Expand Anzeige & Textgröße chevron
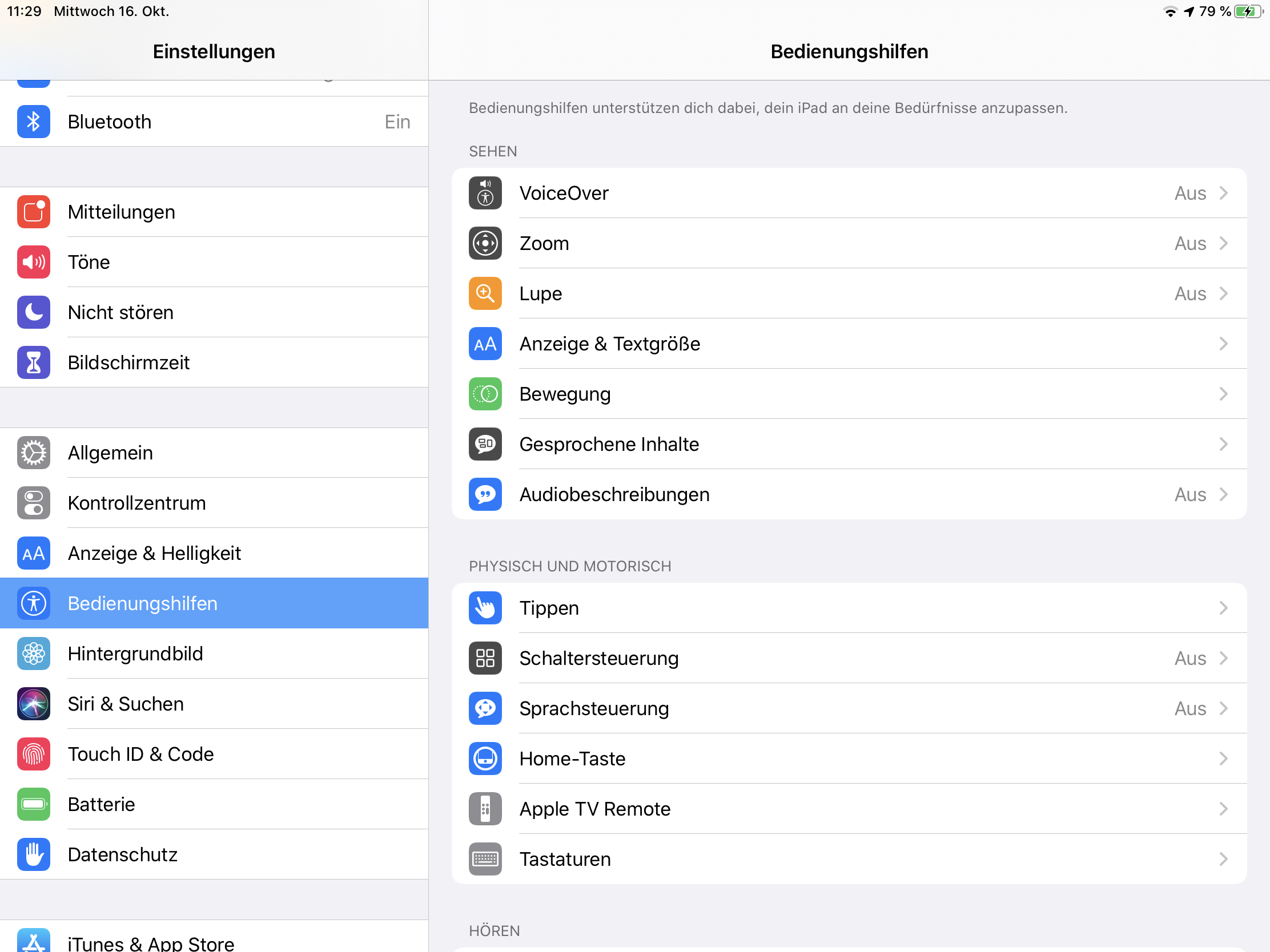Screen dimensions: 1270x952 pos(1224,344)
